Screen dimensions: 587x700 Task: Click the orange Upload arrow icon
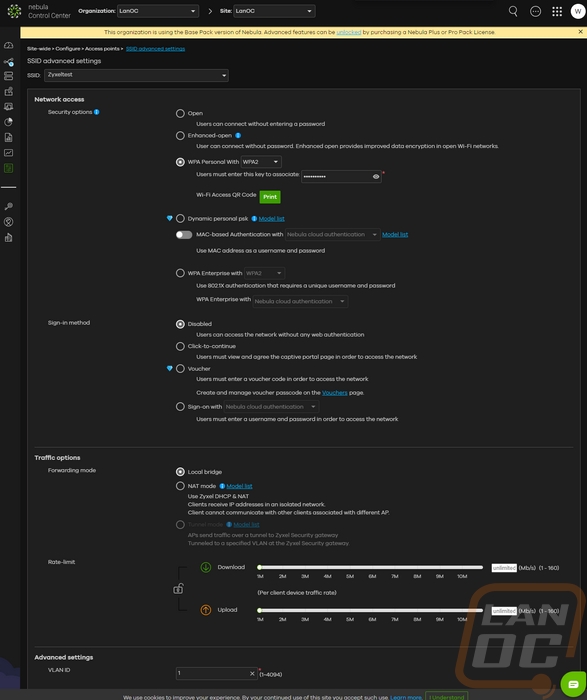[x=206, y=610]
